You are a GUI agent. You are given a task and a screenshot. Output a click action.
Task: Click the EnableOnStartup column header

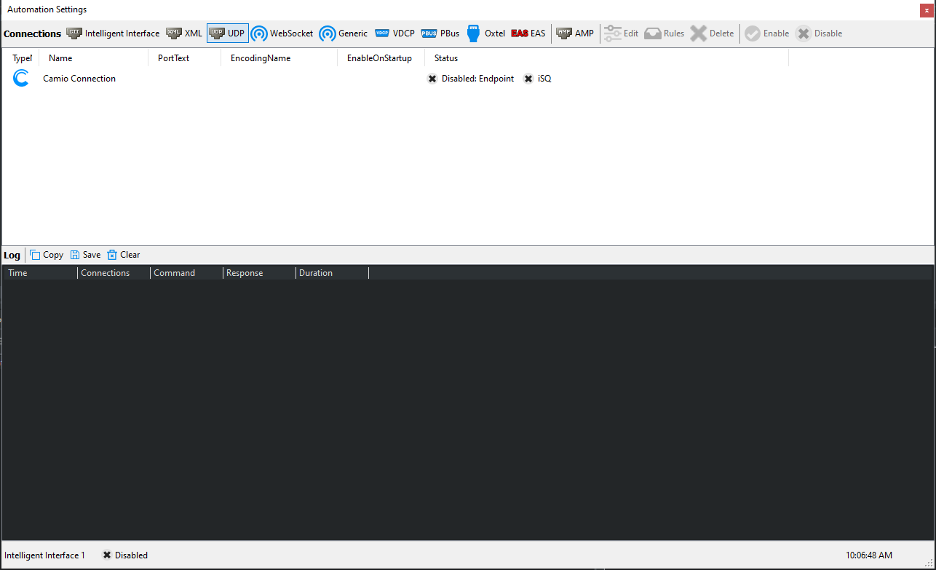379,58
